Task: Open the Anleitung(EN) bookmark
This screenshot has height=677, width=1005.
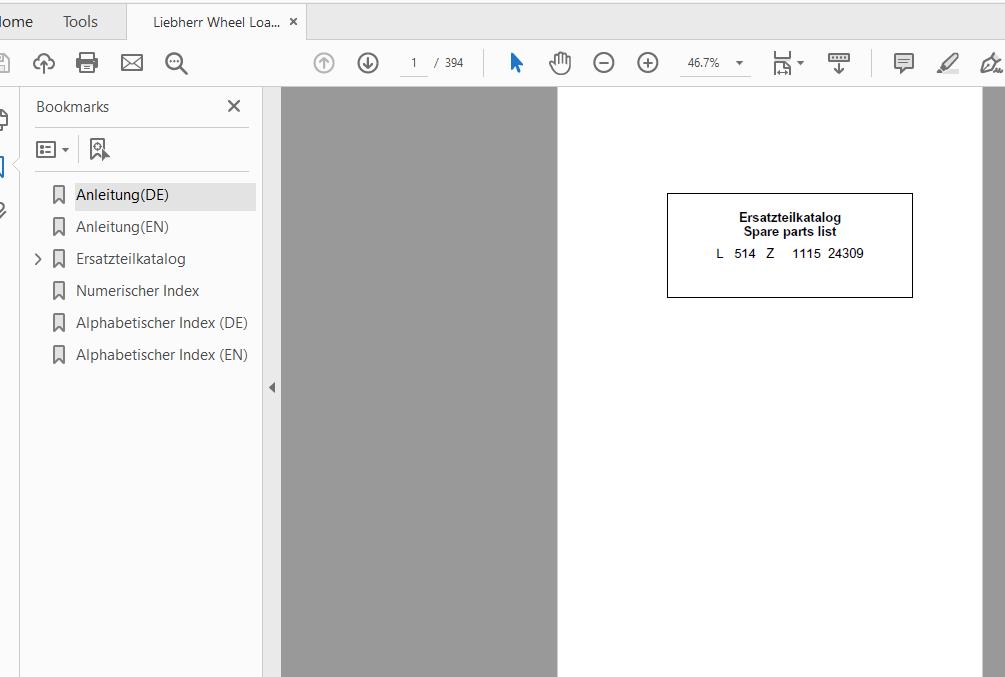Action: [x=122, y=227]
